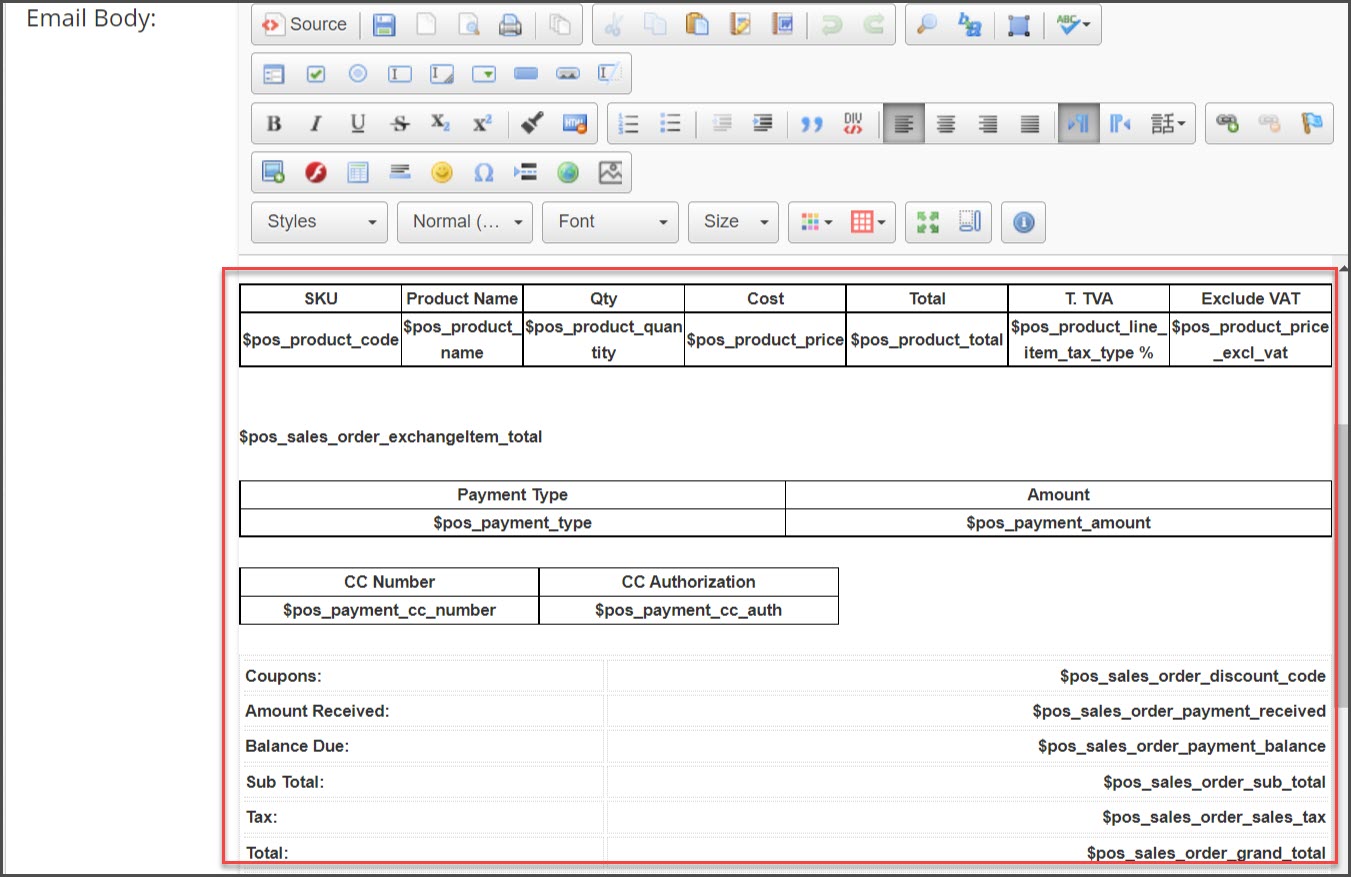The height and width of the screenshot is (877, 1351).
Task: Open the Replace tool
Action: coord(969,25)
